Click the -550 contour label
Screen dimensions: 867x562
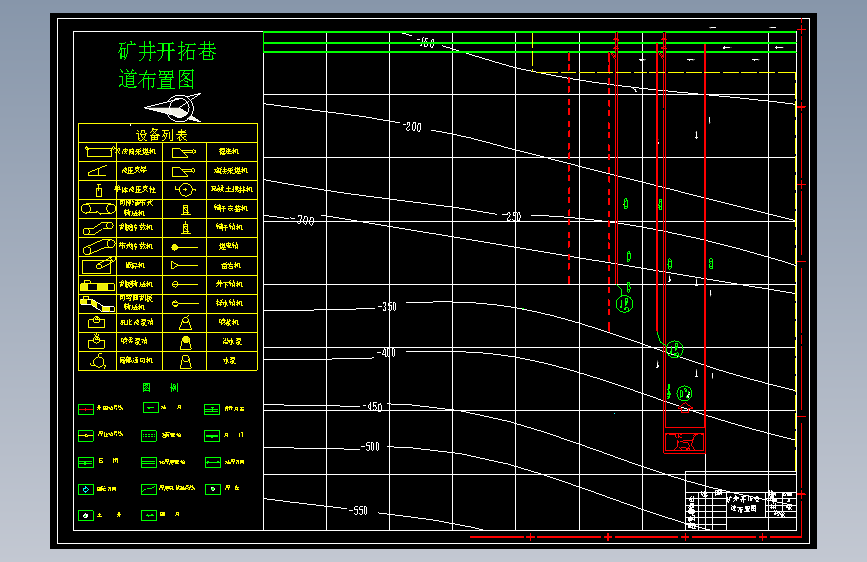click(x=358, y=511)
